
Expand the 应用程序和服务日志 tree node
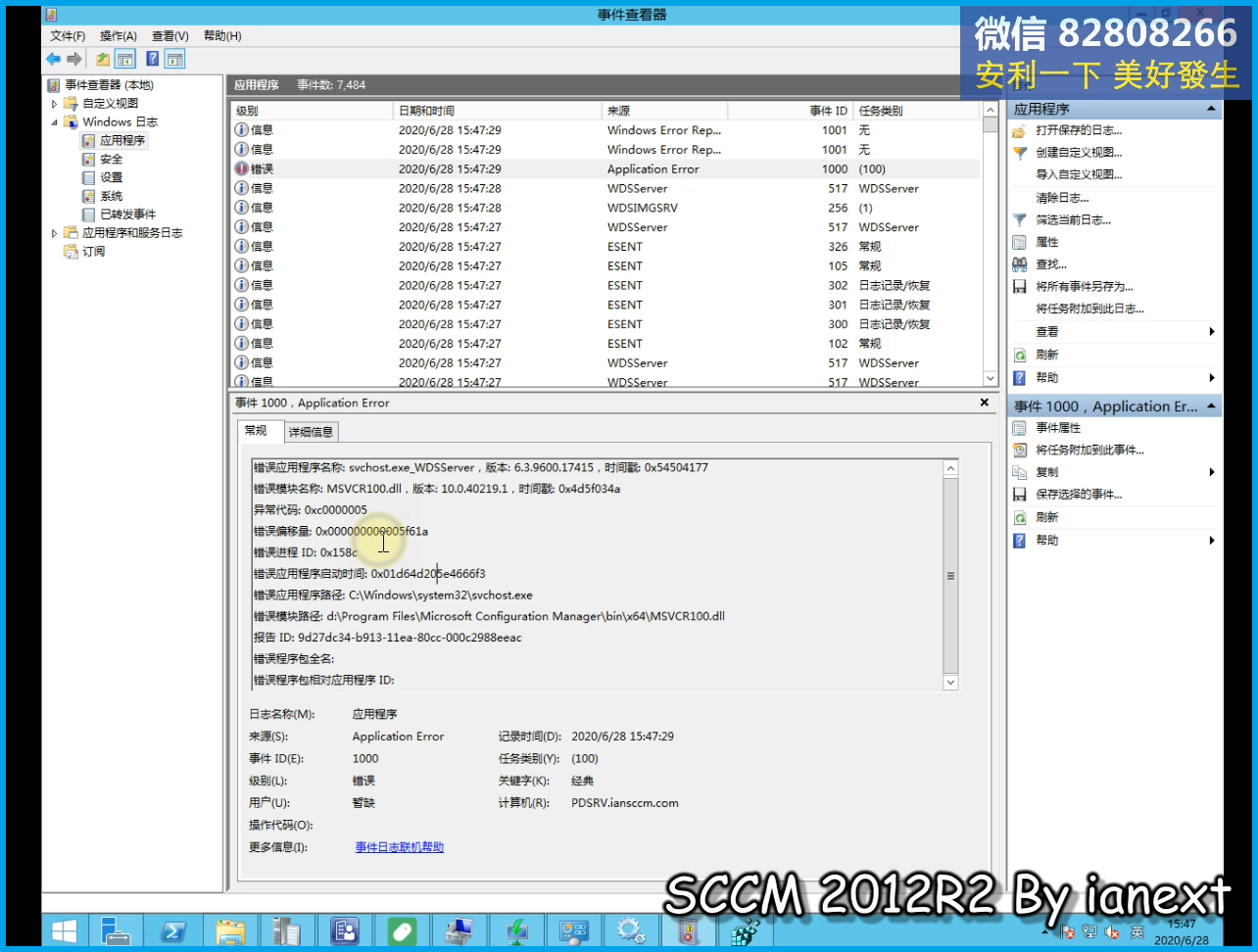pos(54,233)
